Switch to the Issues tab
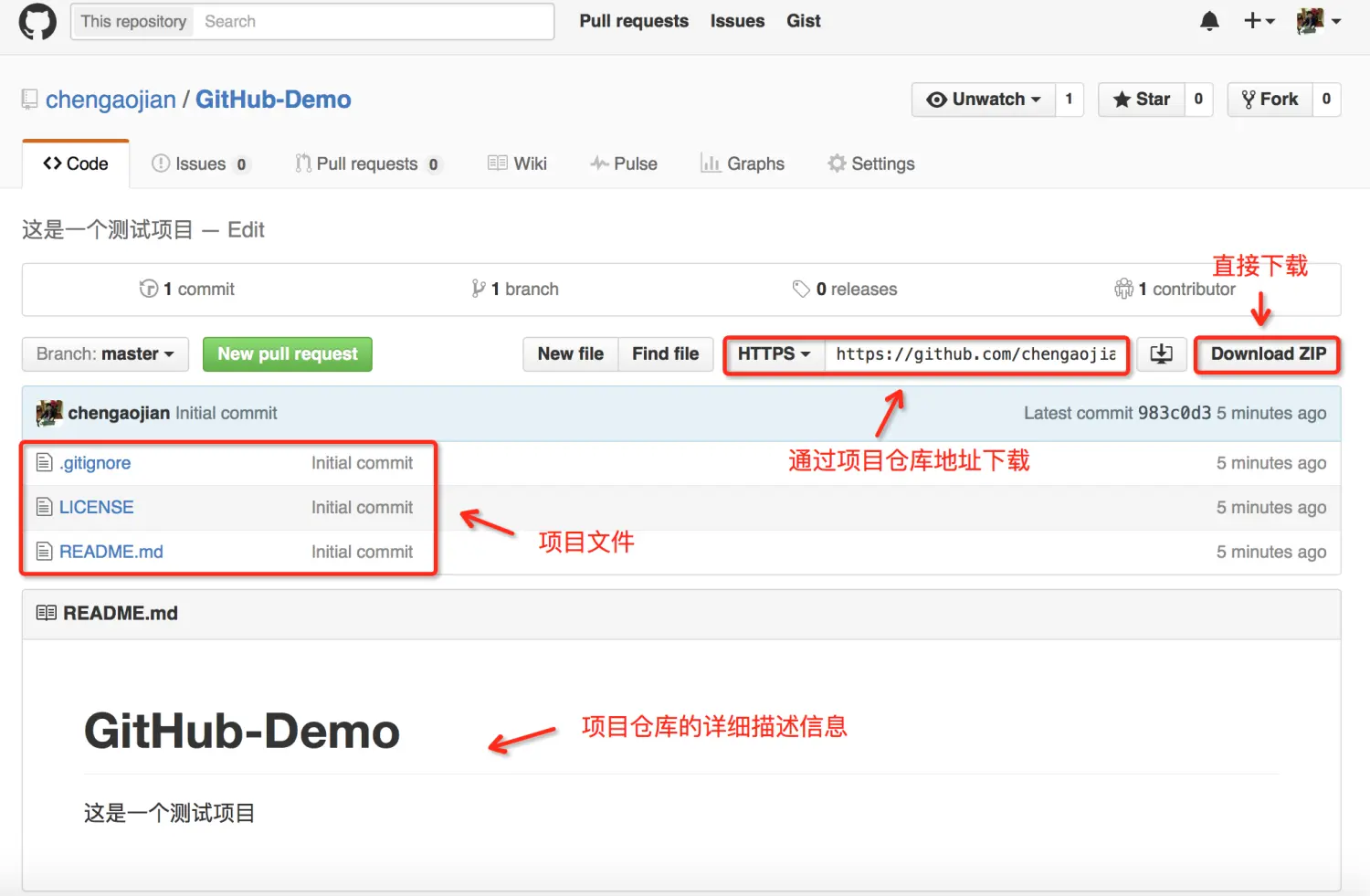 (x=200, y=163)
